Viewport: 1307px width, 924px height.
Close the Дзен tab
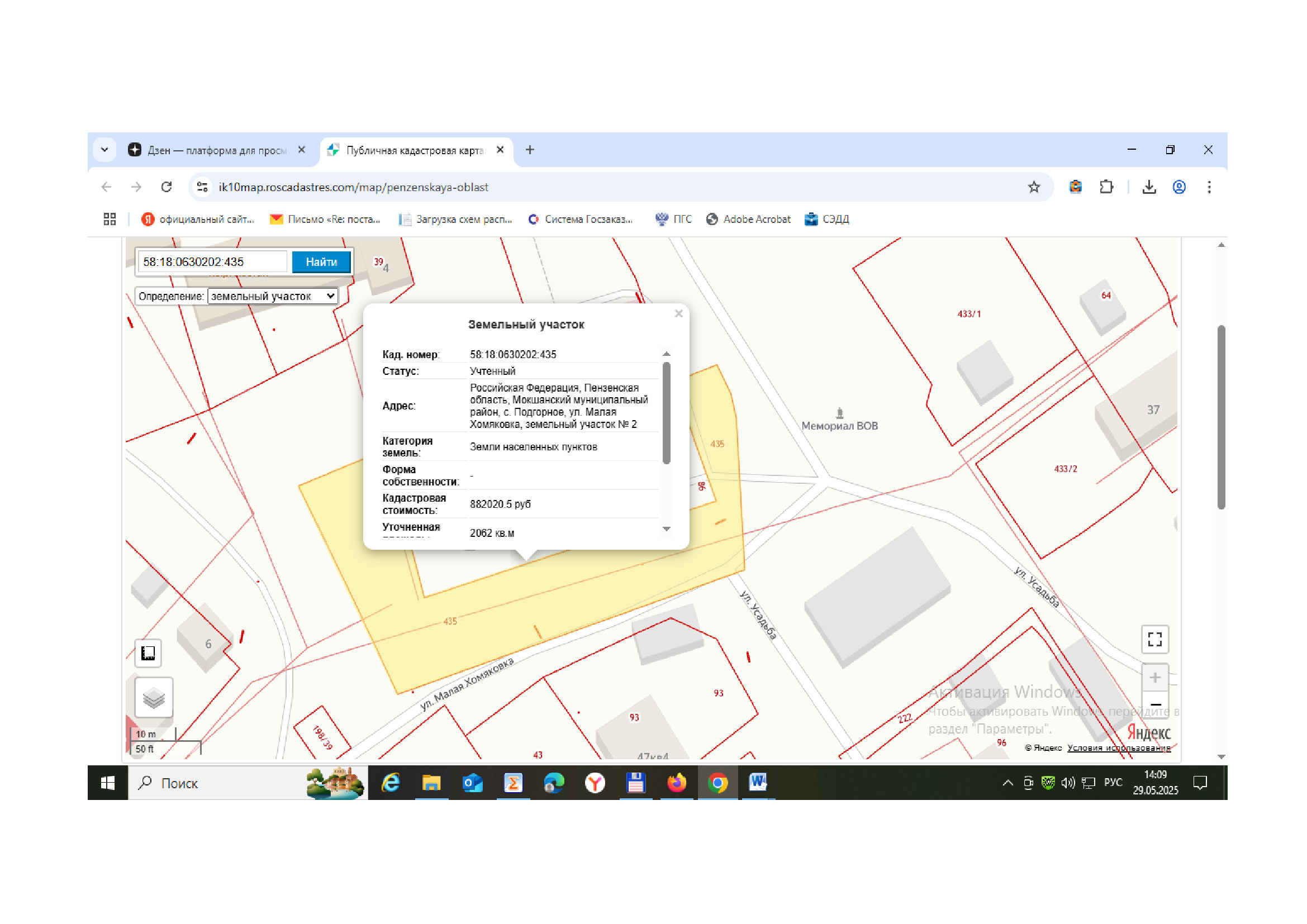[x=302, y=150]
